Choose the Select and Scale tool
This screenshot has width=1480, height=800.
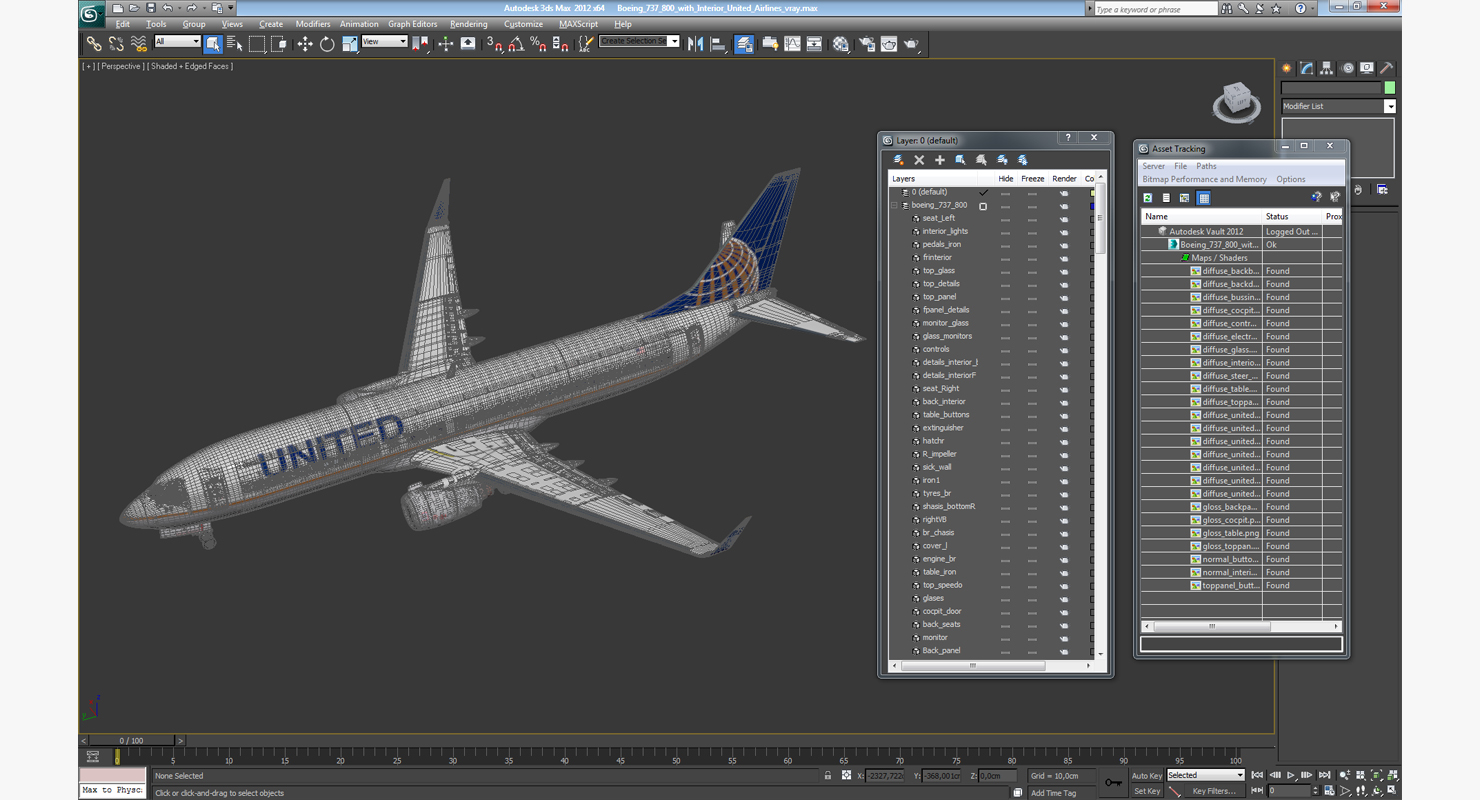(x=349, y=43)
